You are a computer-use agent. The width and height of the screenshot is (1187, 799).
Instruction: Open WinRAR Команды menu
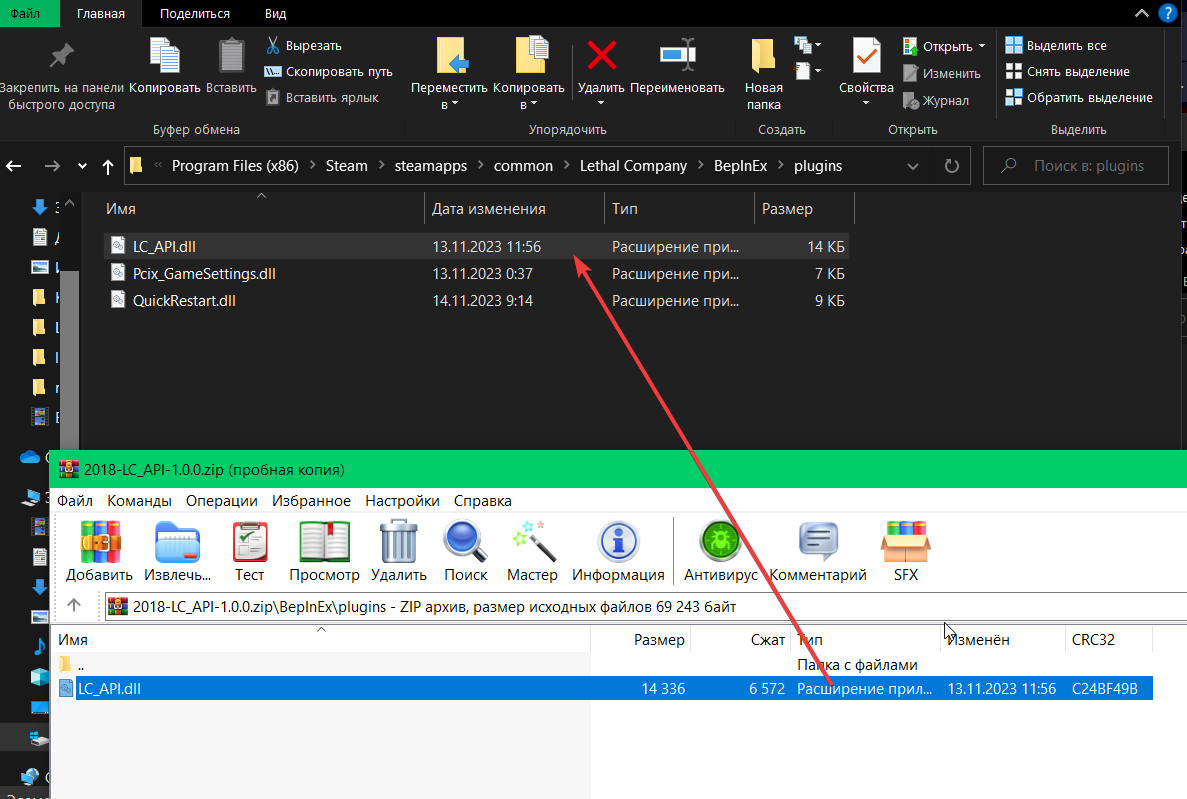139,501
